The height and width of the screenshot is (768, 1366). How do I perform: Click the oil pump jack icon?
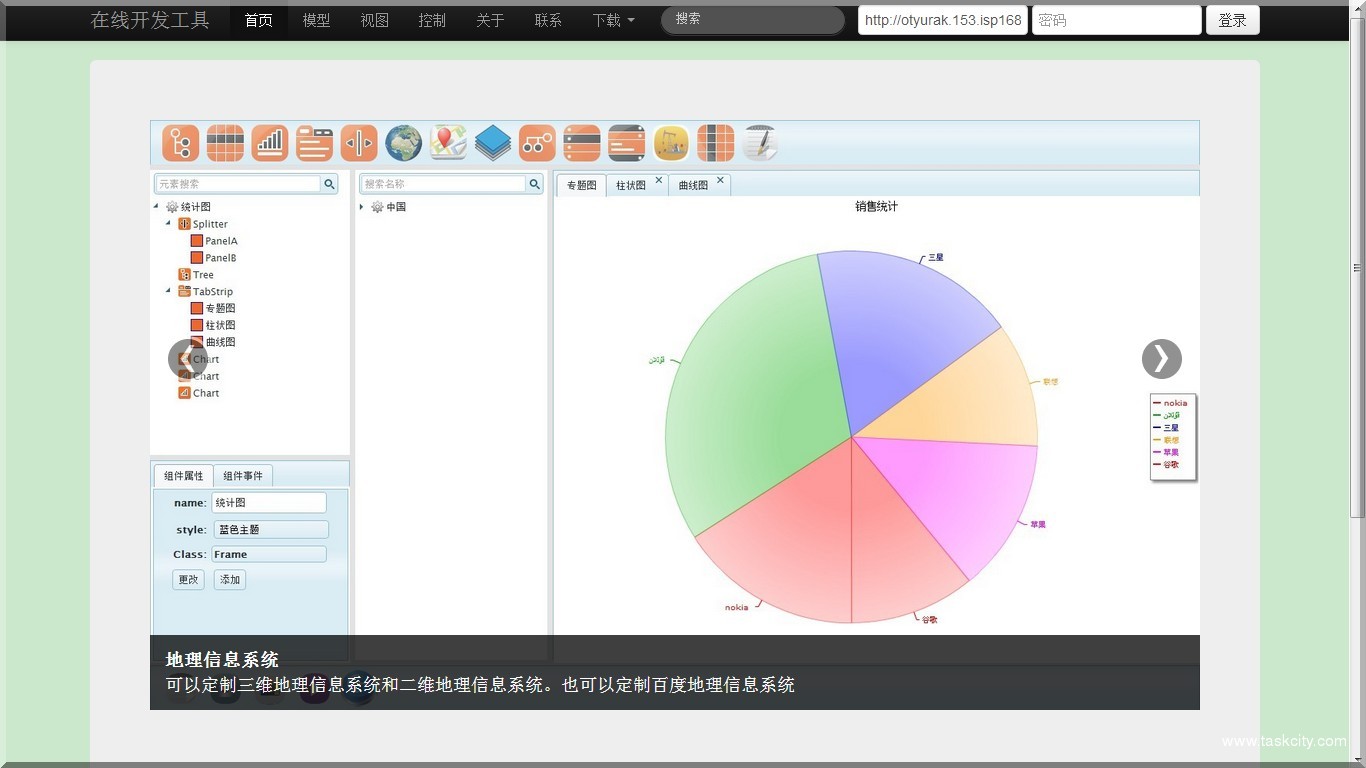click(671, 143)
